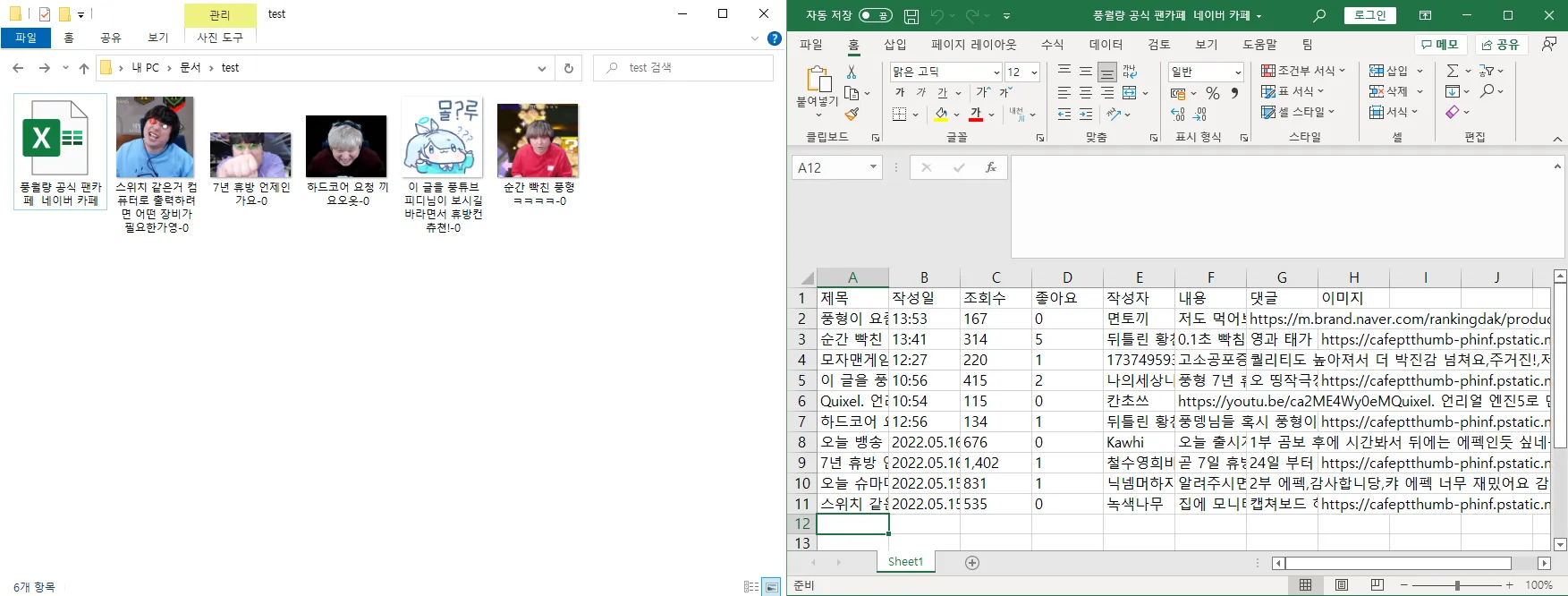Open the 데이터 tab in Excel
The height and width of the screenshot is (596, 1568).
pyautogui.click(x=1106, y=44)
